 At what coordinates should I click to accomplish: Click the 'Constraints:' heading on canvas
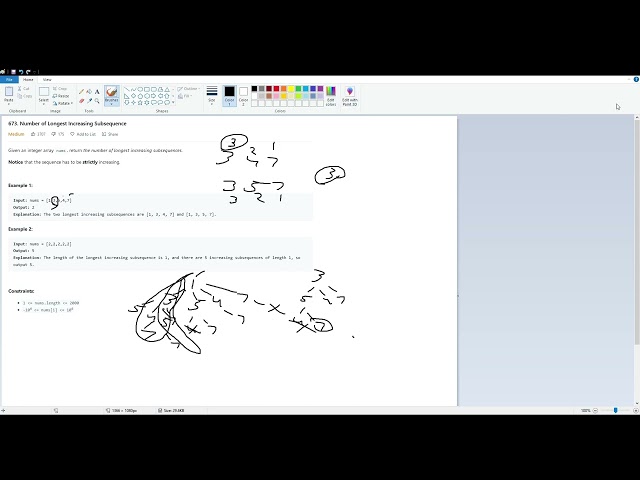21,291
